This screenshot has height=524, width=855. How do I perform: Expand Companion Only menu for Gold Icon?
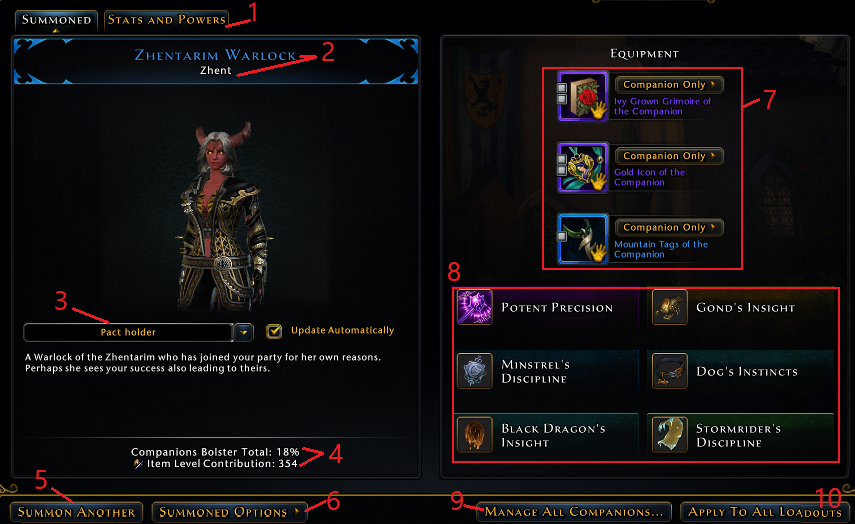point(669,156)
